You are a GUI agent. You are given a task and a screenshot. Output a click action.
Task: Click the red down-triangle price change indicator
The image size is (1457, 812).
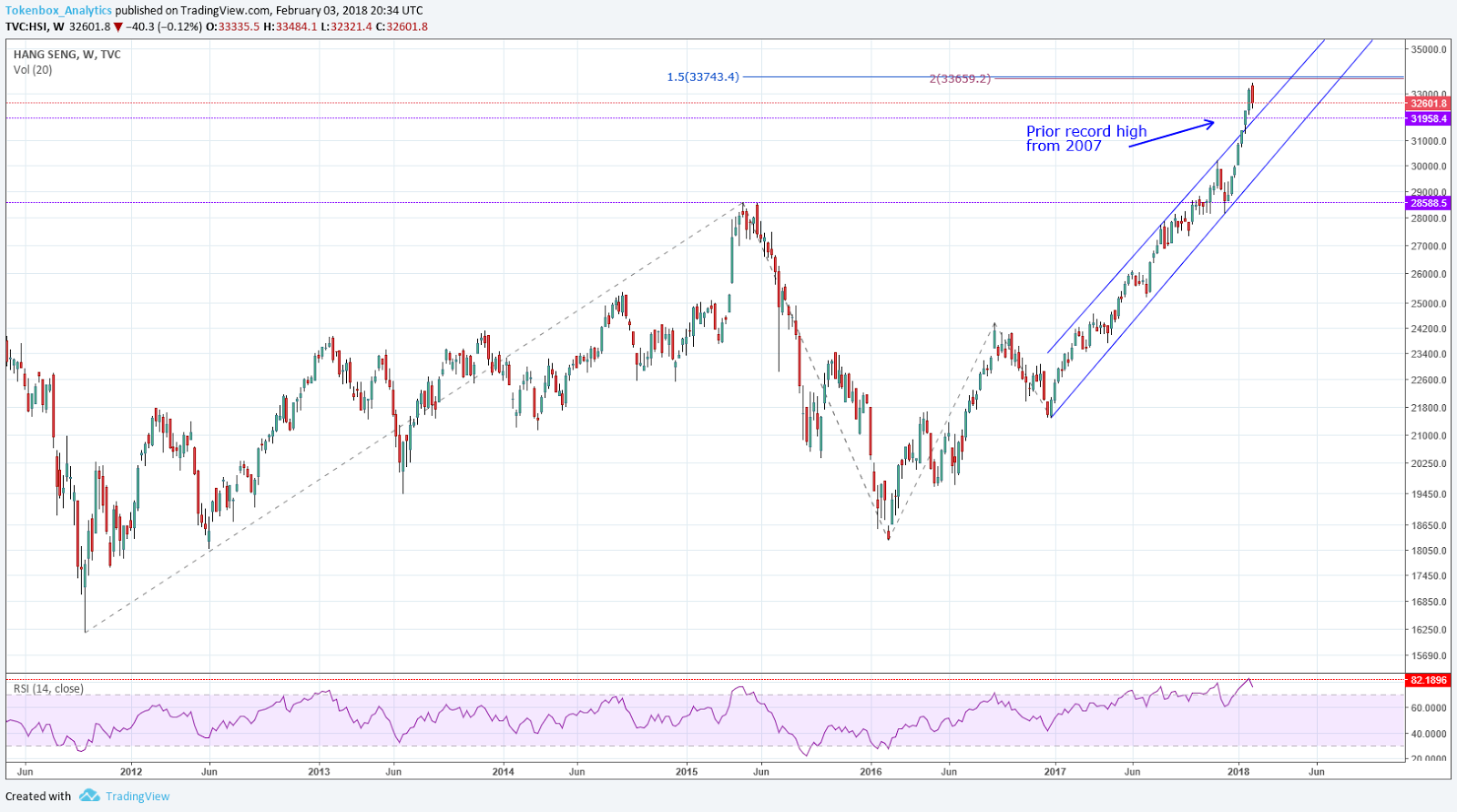click(x=118, y=26)
